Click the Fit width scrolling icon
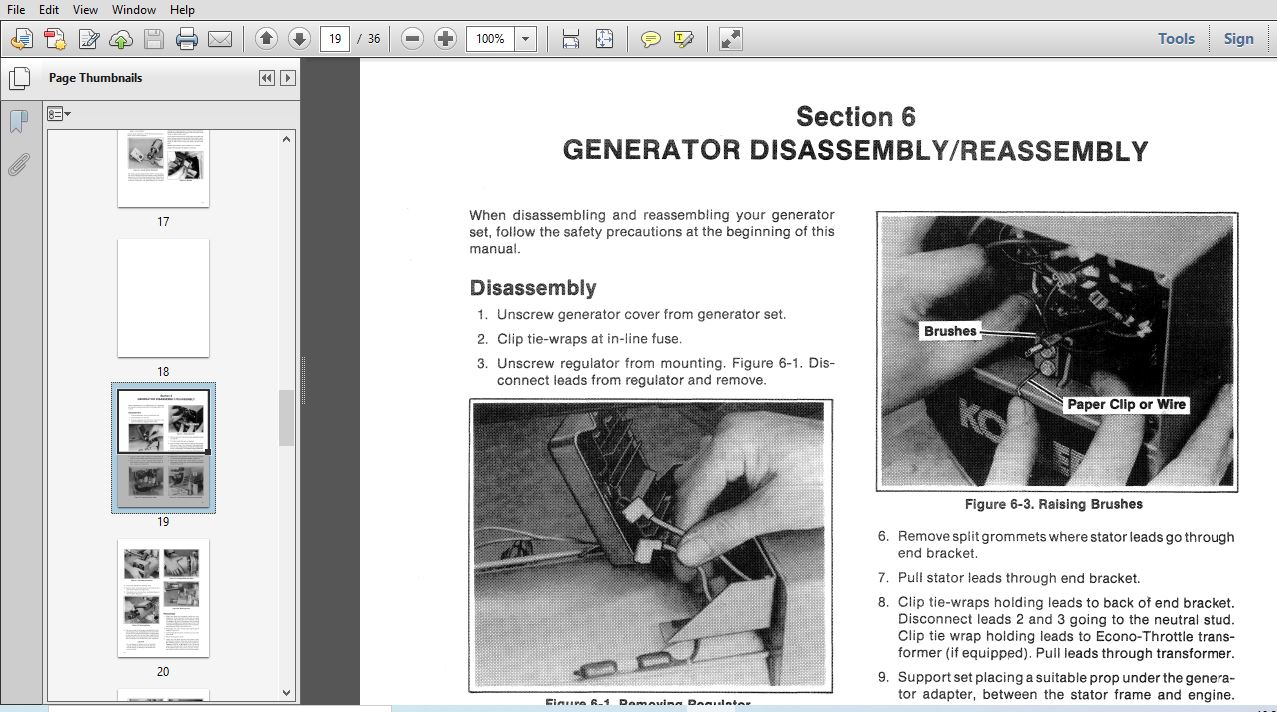The height and width of the screenshot is (712, 1277). pos(571,39)
